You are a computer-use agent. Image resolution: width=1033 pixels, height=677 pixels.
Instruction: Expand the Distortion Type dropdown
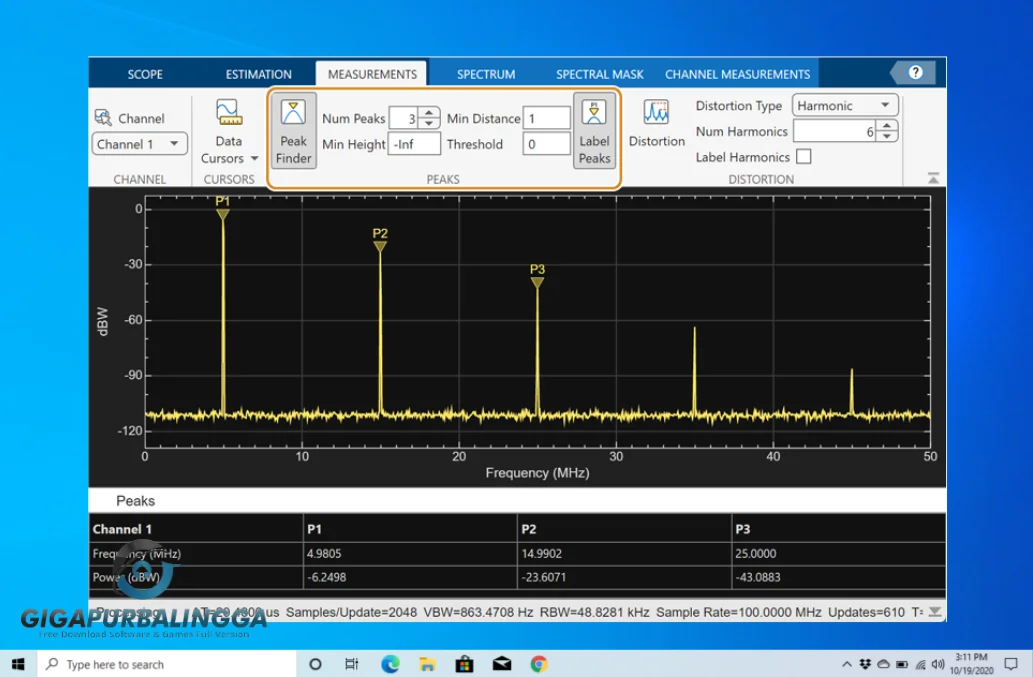[845, 105]
